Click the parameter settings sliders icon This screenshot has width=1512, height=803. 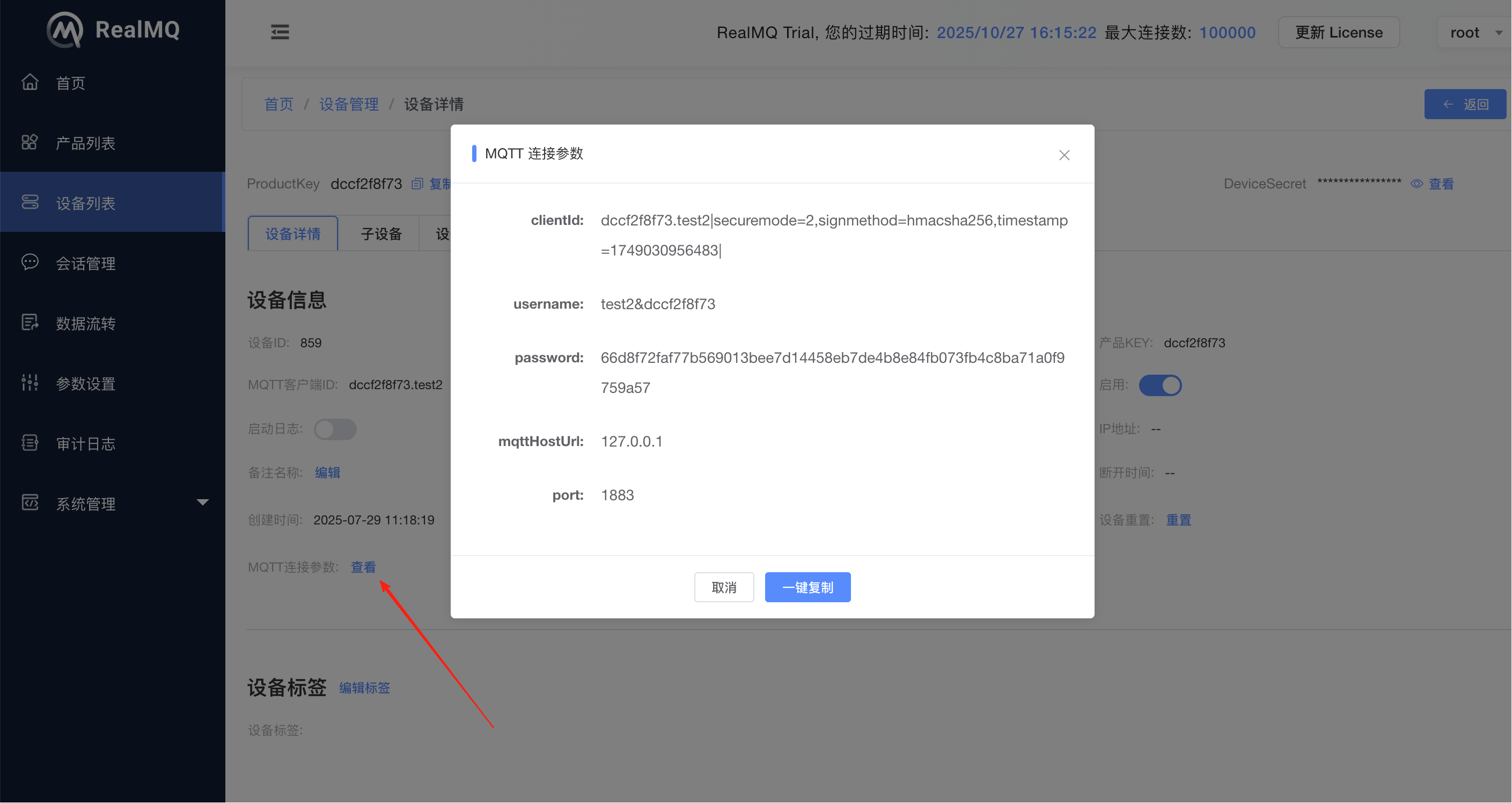[x=30, y=383]
